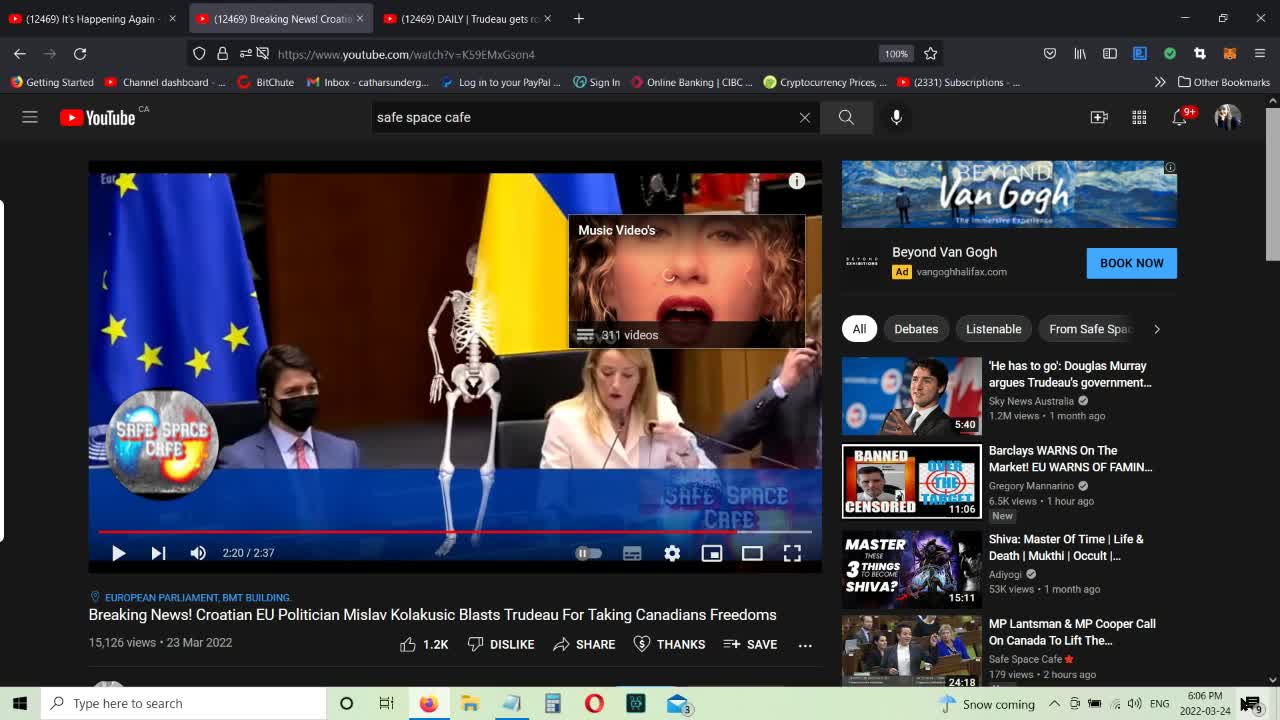Open Windows Start menu
This screenshot has height=720, width=1280.
pos(20,703)
